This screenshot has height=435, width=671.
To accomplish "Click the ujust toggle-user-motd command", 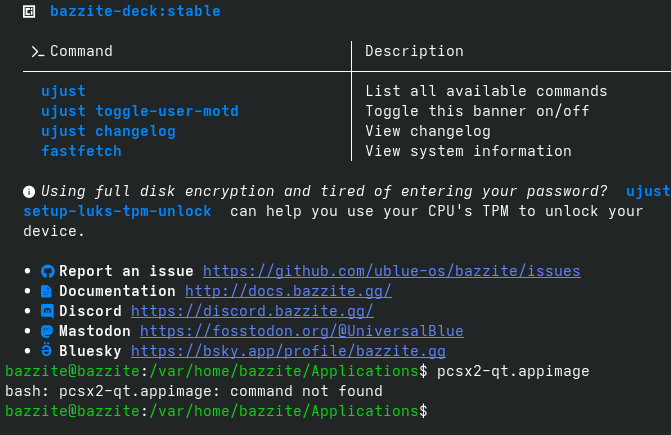I will point(140,111).
